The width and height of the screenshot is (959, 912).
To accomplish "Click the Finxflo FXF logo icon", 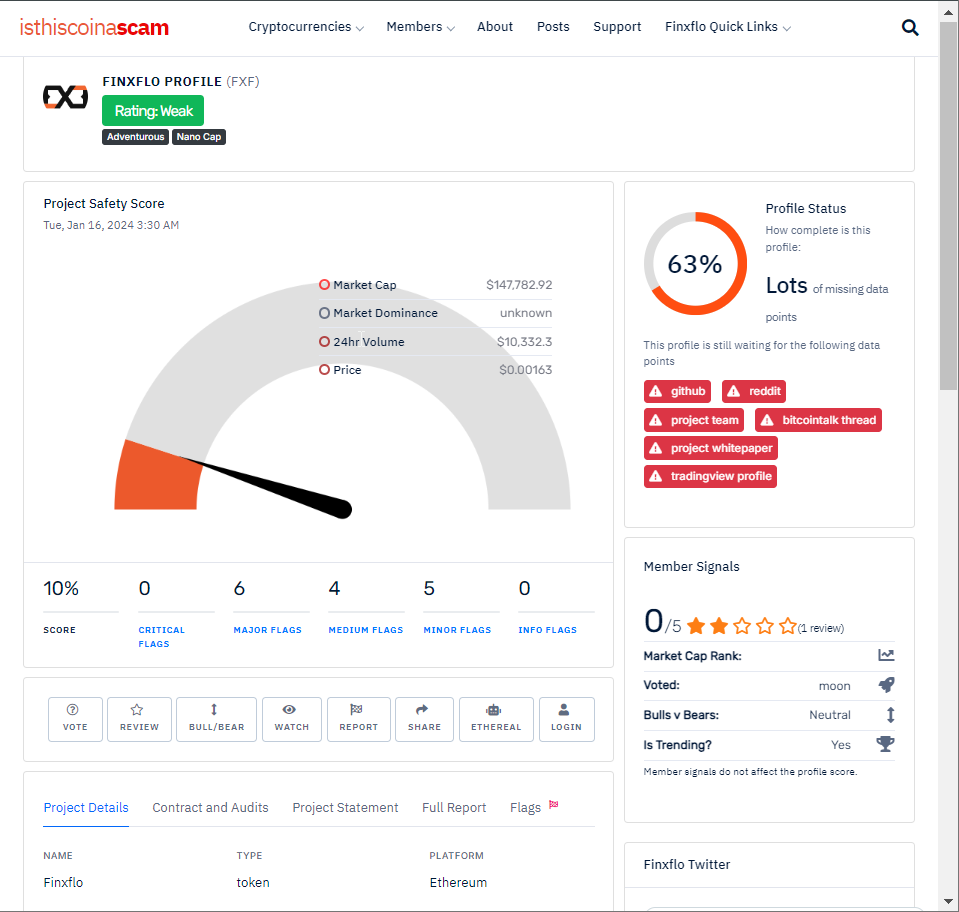I will pos(65,97).
